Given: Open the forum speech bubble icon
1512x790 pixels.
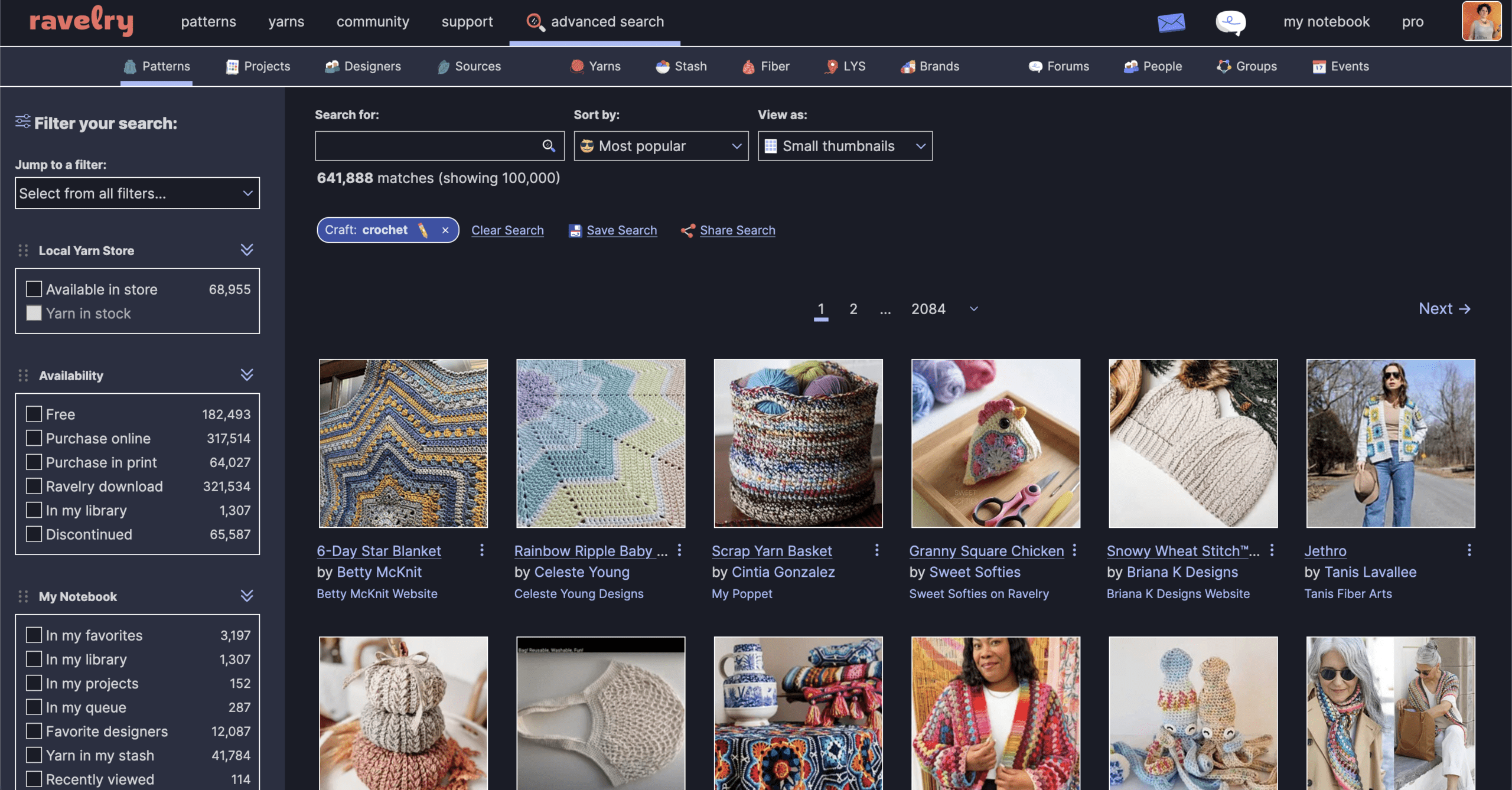Looking at the screenshot, I should click(x=1231, y=22).
